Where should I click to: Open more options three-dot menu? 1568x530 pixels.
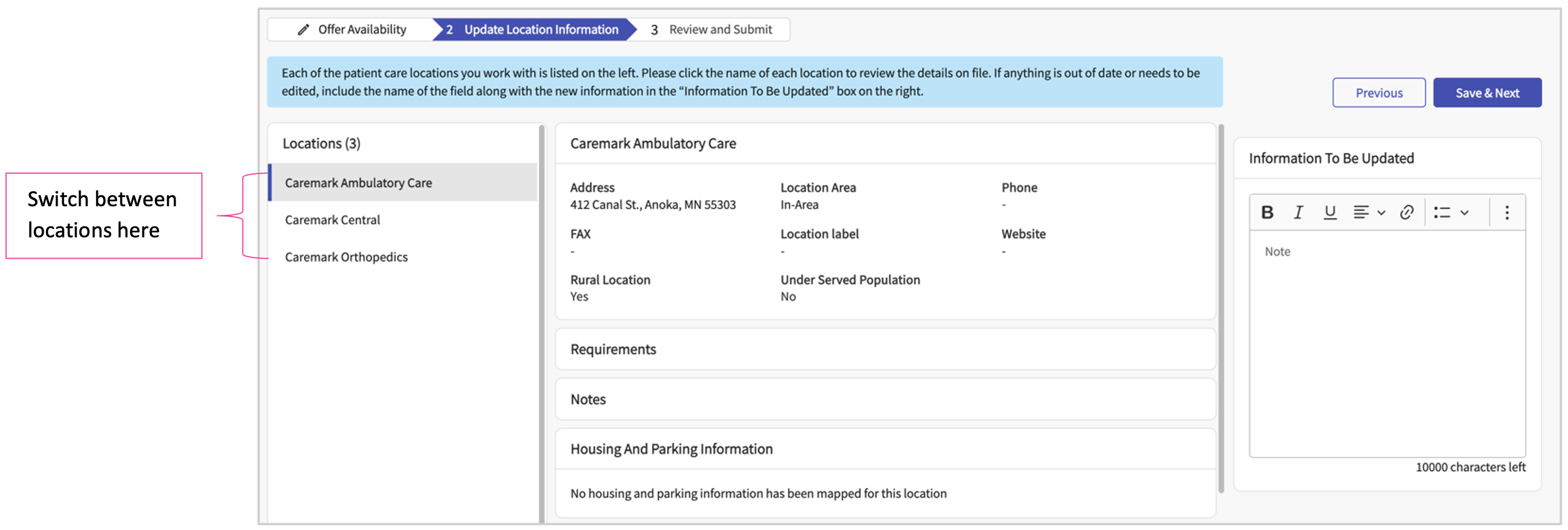tap(1507, 213)
